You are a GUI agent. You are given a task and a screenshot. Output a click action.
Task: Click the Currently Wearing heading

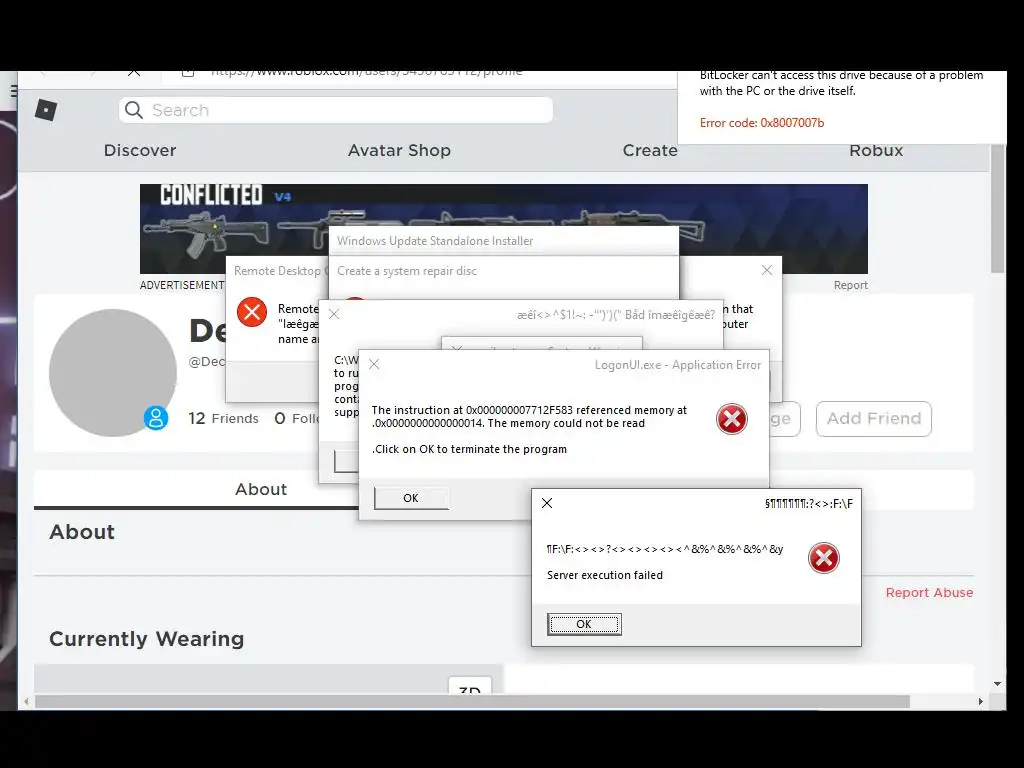point(146,639)
